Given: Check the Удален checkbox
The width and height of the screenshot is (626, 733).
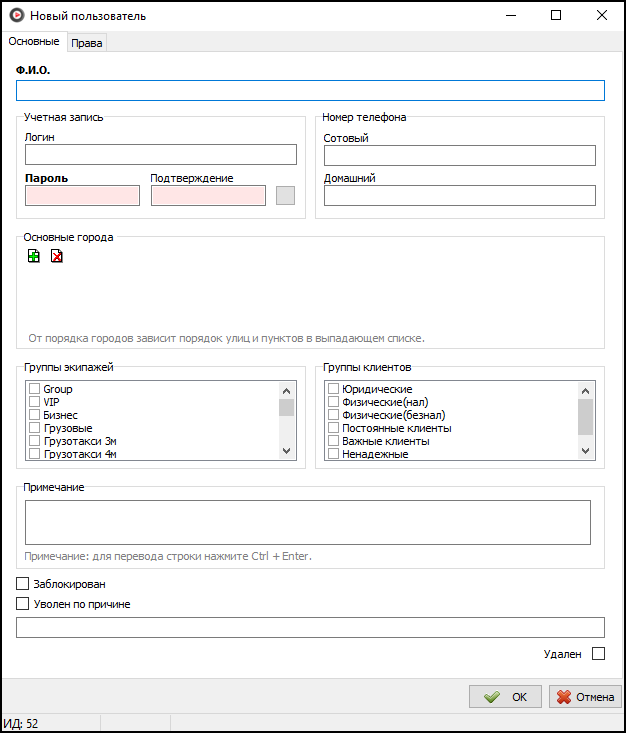Looking at the screenshot, I should [x=598, y=654].
